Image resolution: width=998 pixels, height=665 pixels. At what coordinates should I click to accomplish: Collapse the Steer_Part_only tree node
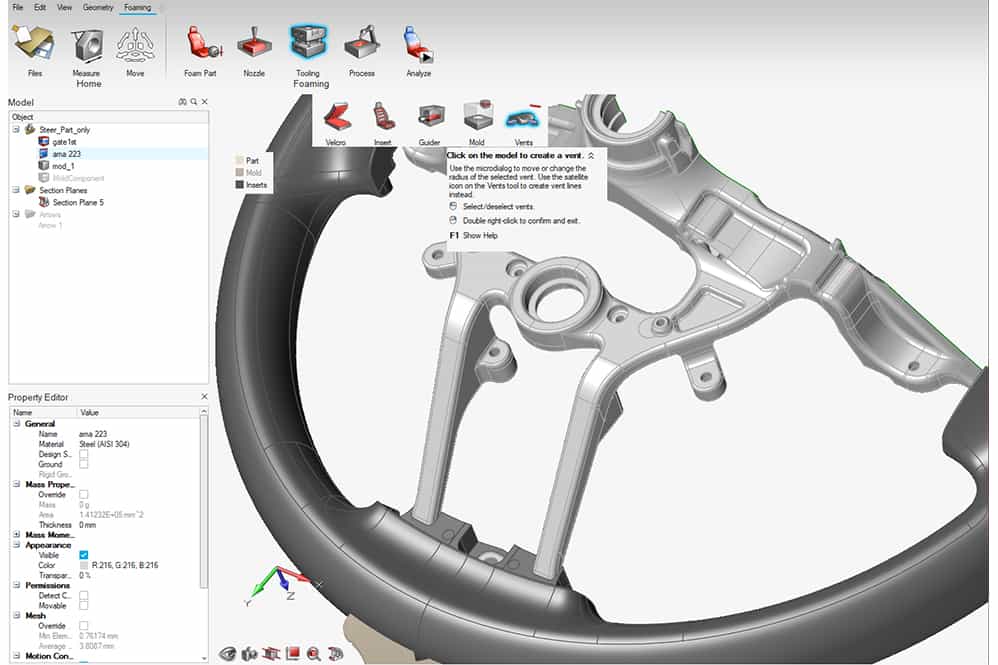click(16, 130)
